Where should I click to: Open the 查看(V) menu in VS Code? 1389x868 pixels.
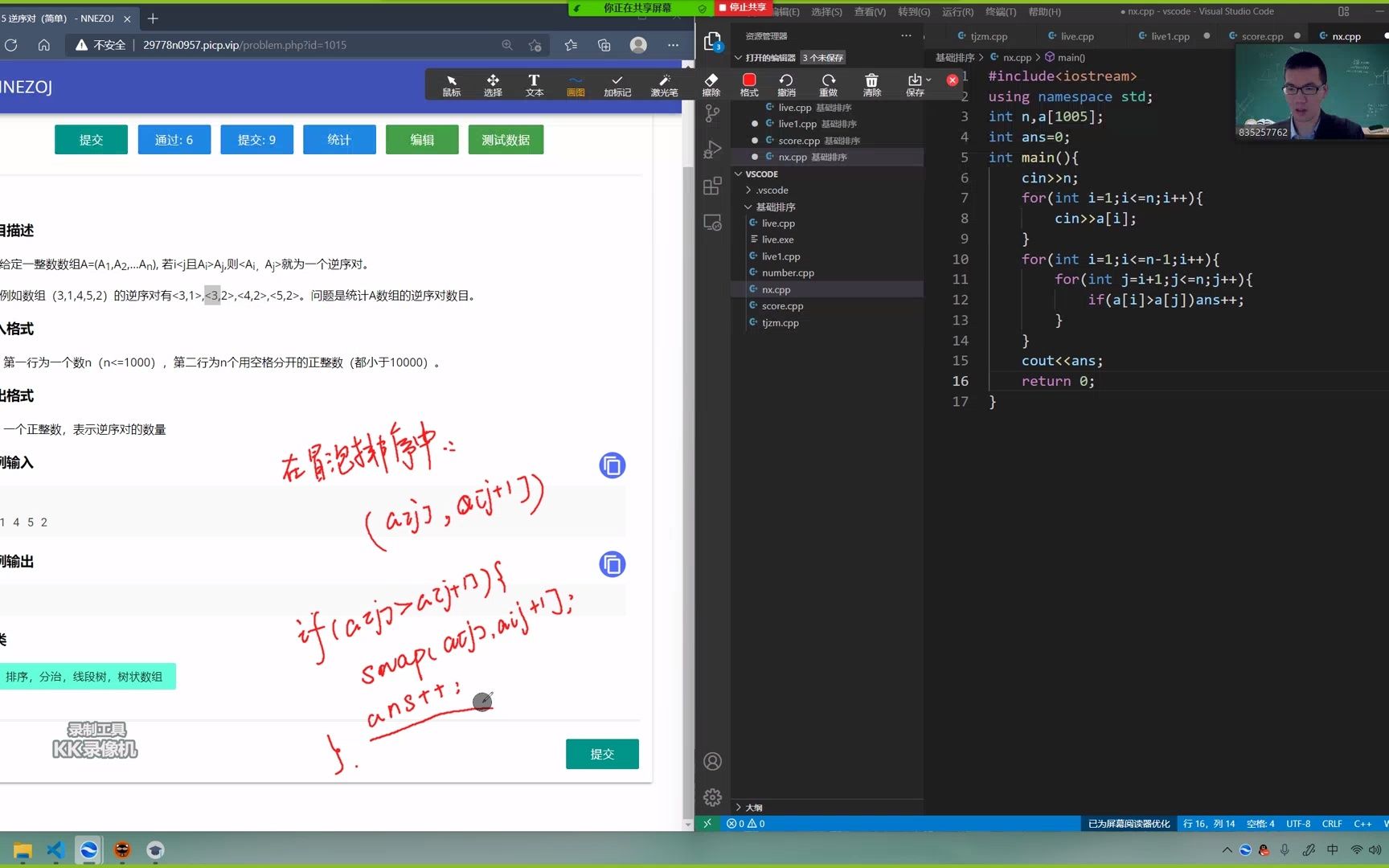tap(870, 12)
